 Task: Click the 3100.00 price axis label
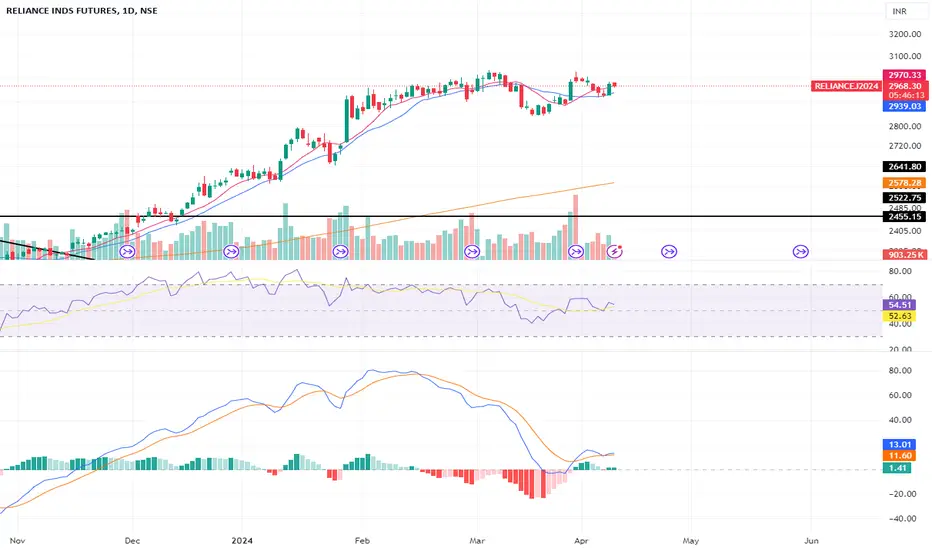coord(905,56)
